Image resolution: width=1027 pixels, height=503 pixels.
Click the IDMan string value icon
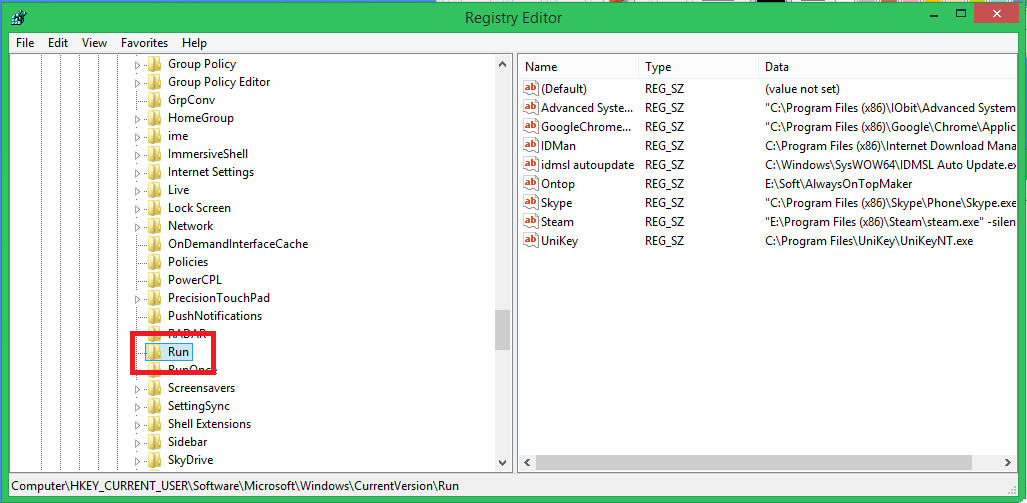531,145
